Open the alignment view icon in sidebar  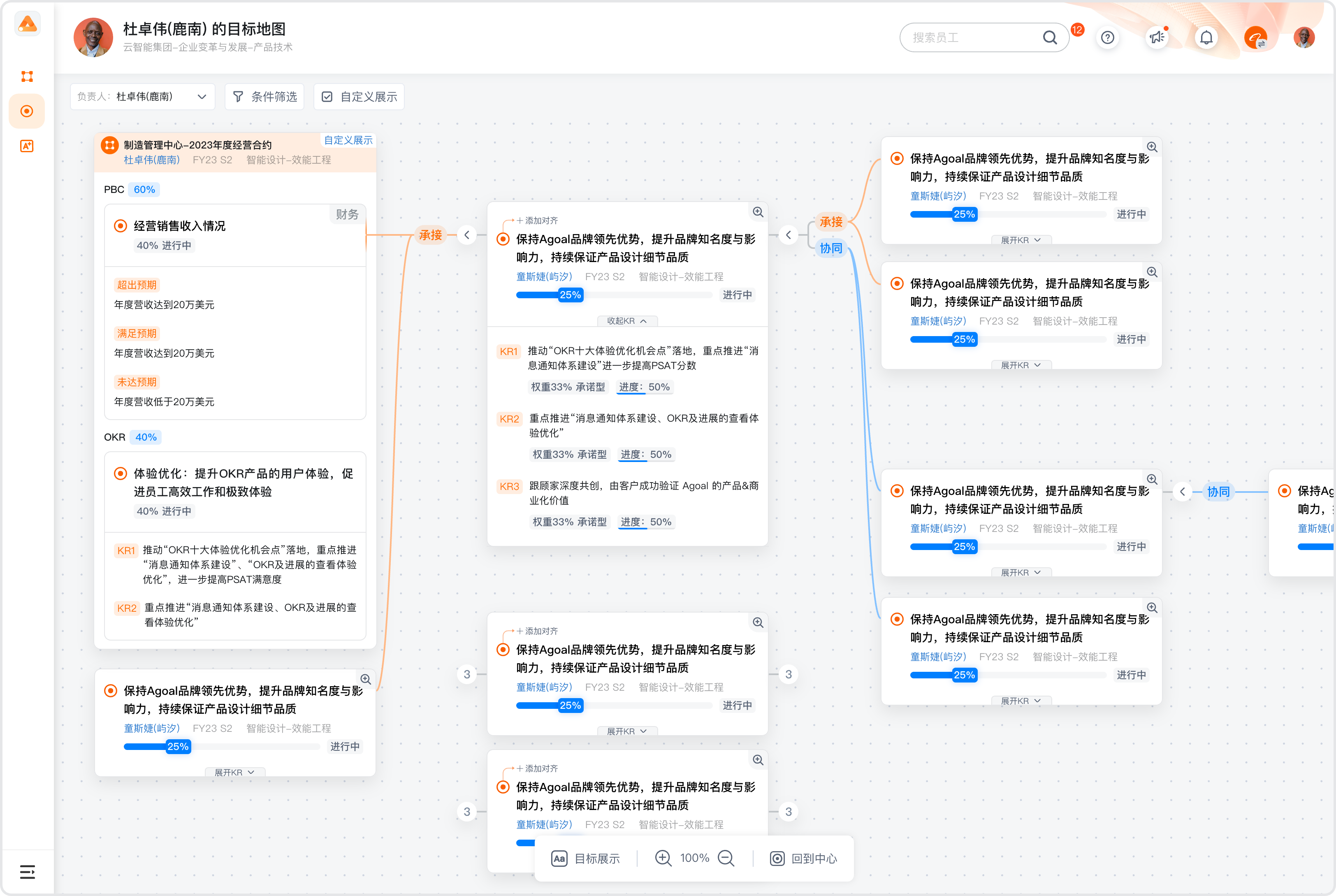click(x=27, y=76)
